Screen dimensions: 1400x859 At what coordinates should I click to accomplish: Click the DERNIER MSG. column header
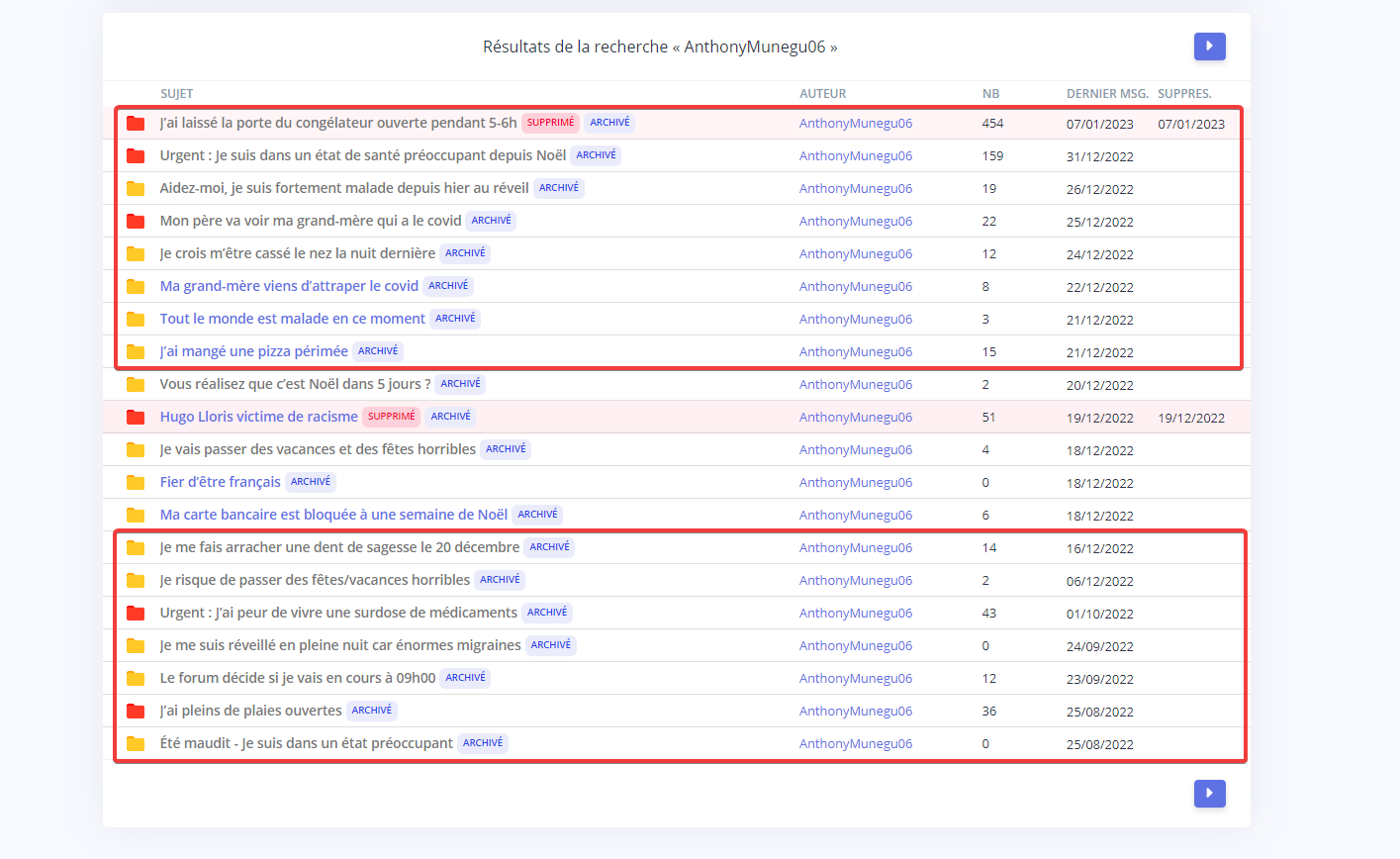(1106, 94)
